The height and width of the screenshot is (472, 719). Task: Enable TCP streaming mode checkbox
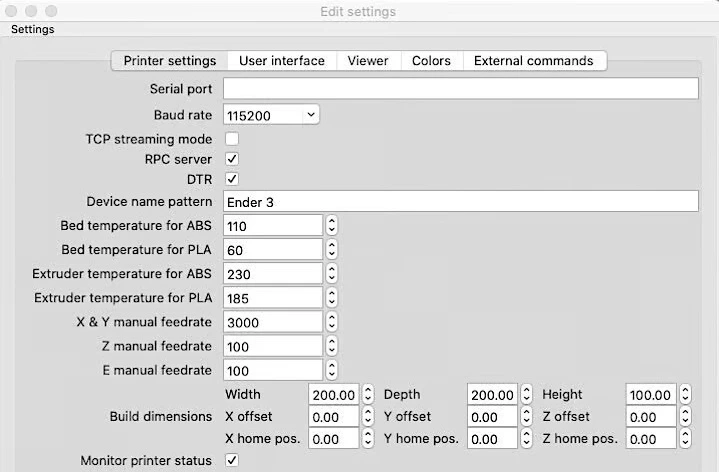pos(232,139)
